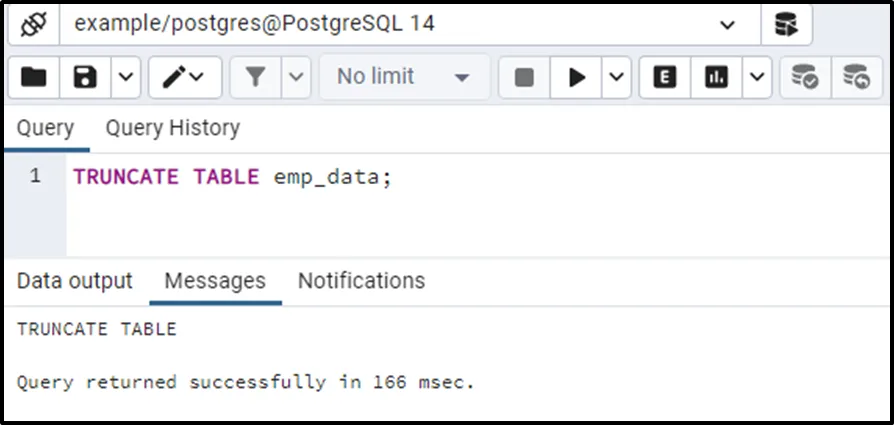Click the filter funnel icon
Viewport: 894px width, 425px height.
[x=255, y=77]
